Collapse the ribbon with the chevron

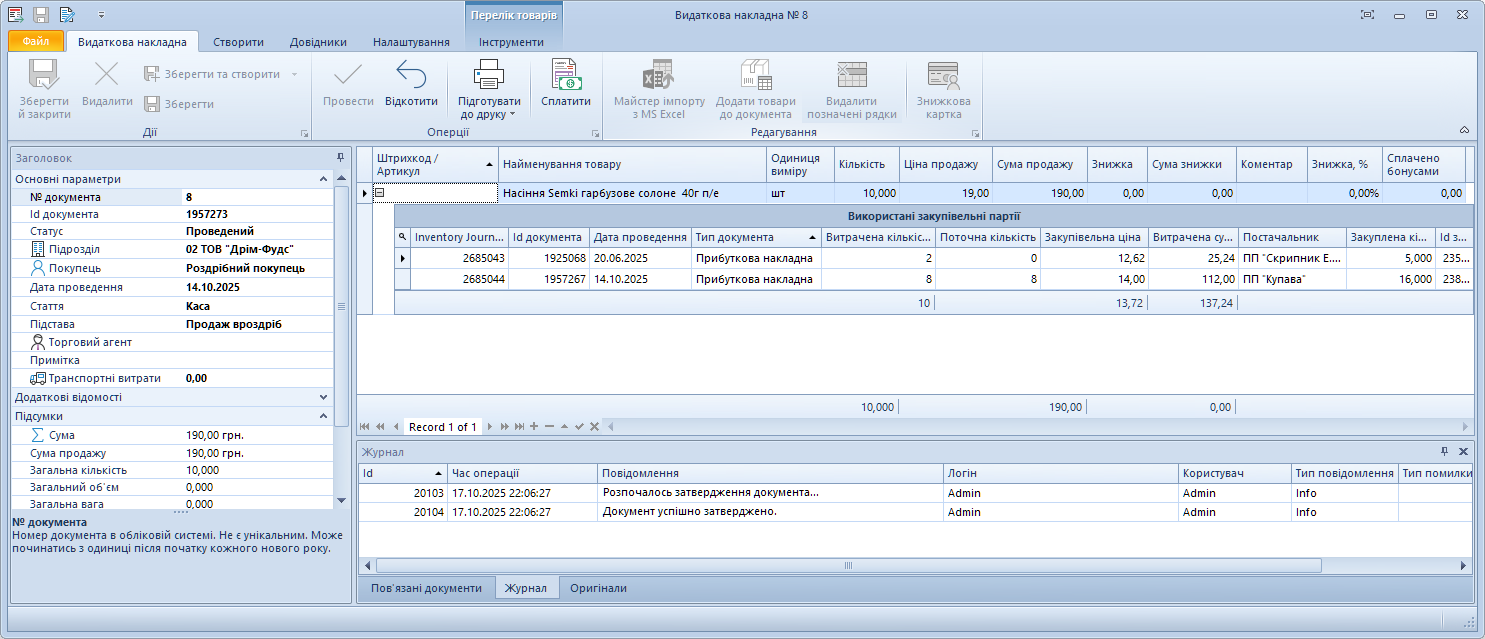1464,130
